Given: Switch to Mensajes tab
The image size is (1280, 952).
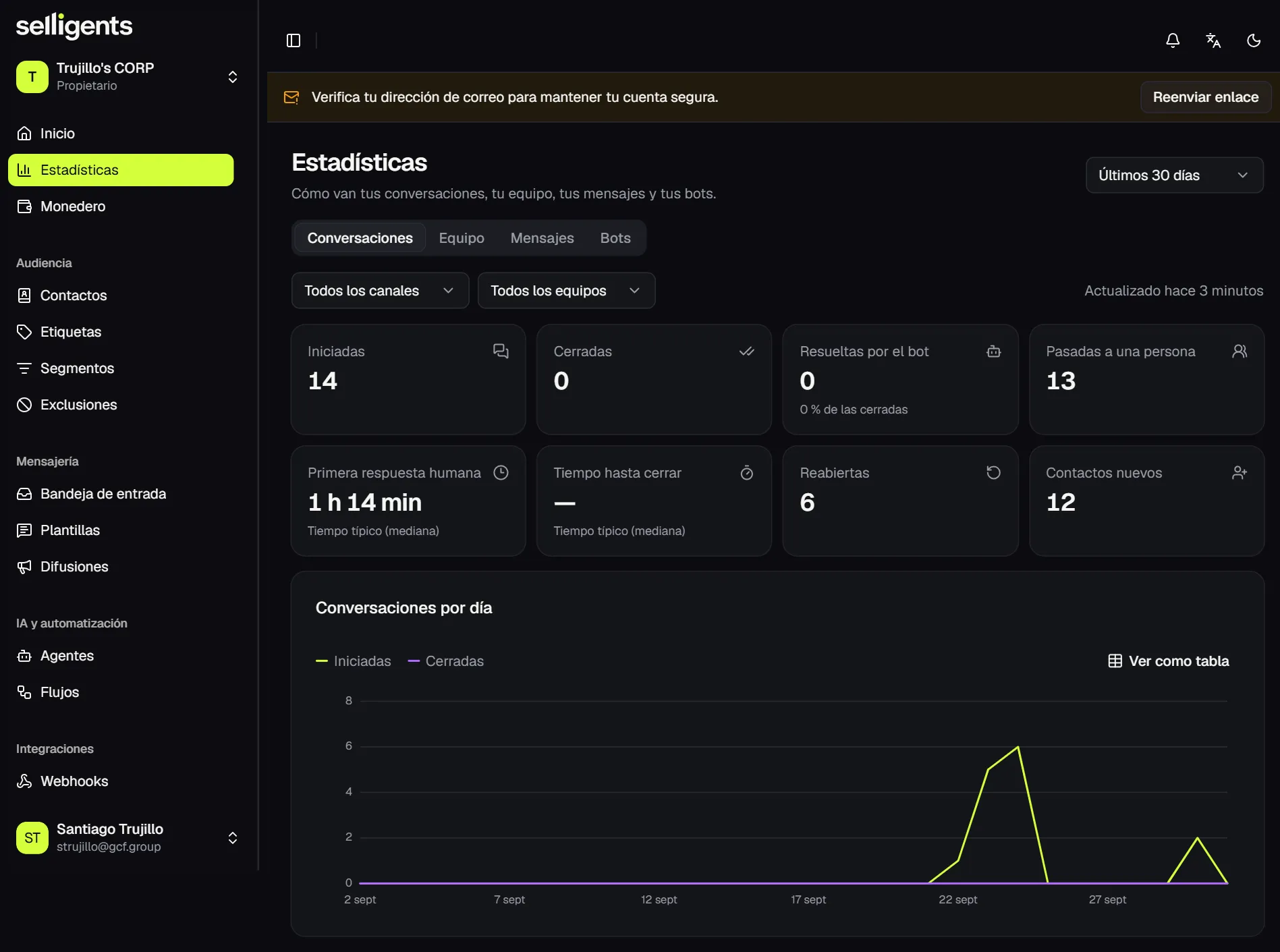Looking at the screenshot, I should click(542, 238).
